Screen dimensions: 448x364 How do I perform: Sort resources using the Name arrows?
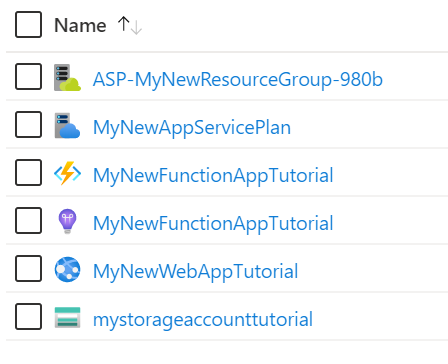click(x=130, y=25)
